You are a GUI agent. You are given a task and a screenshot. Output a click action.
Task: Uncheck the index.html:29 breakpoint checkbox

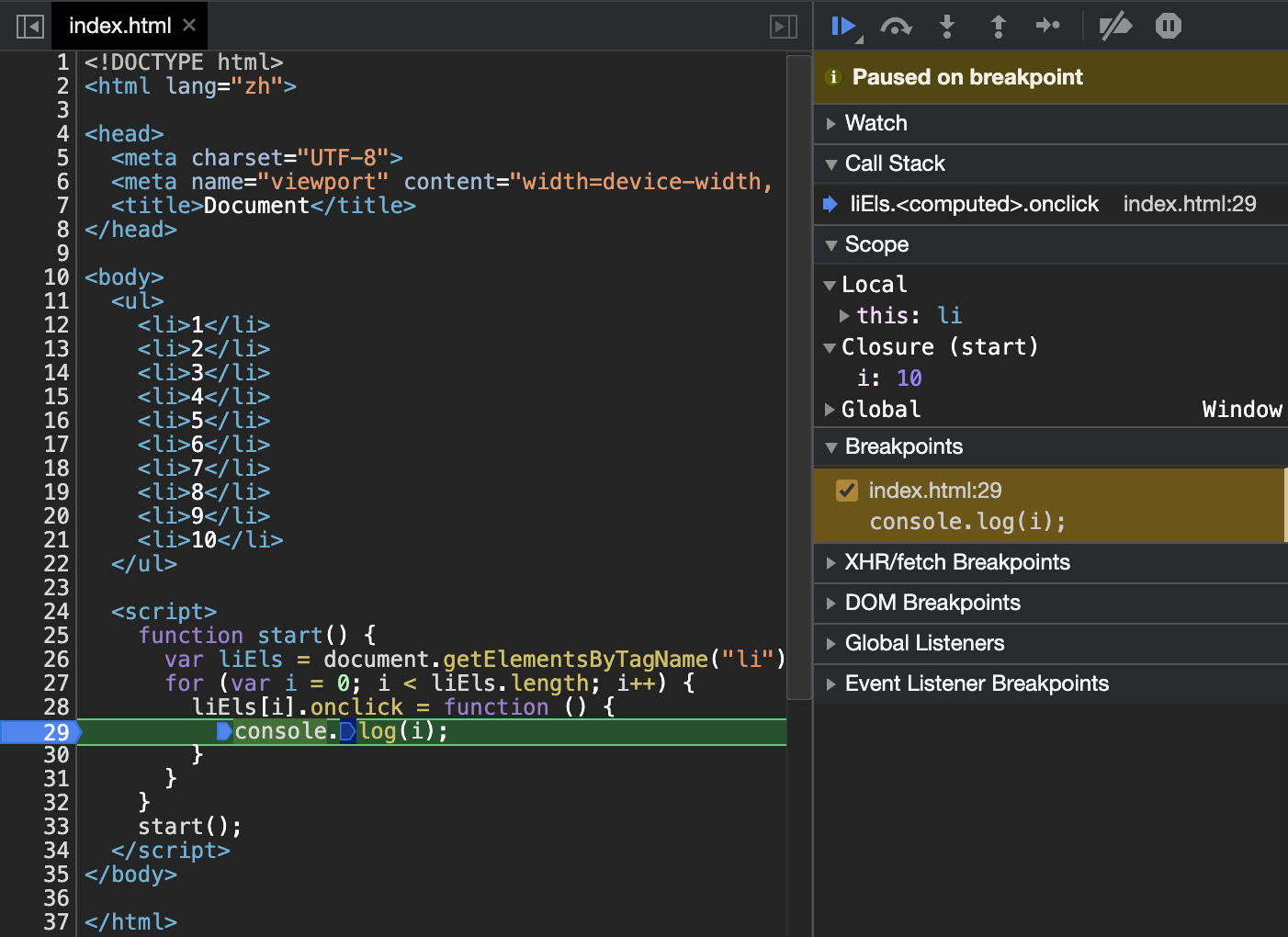847,491
